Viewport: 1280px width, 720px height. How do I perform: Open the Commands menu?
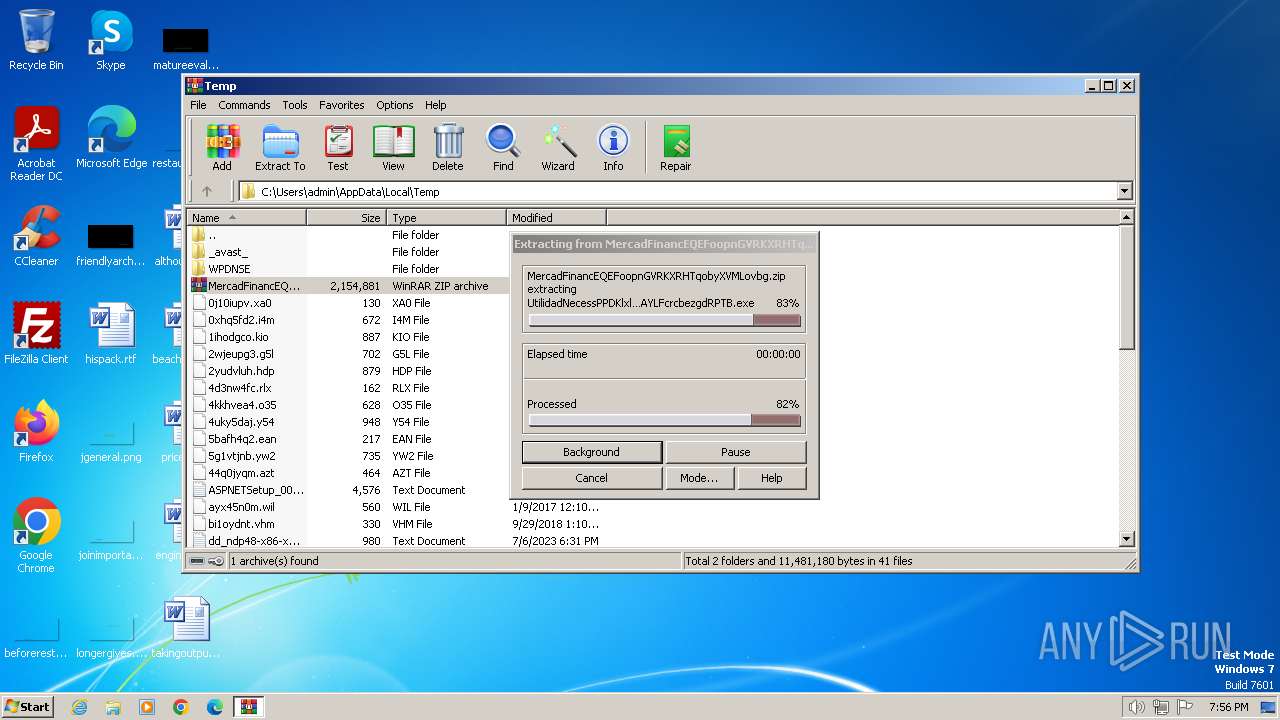(244, 105)
